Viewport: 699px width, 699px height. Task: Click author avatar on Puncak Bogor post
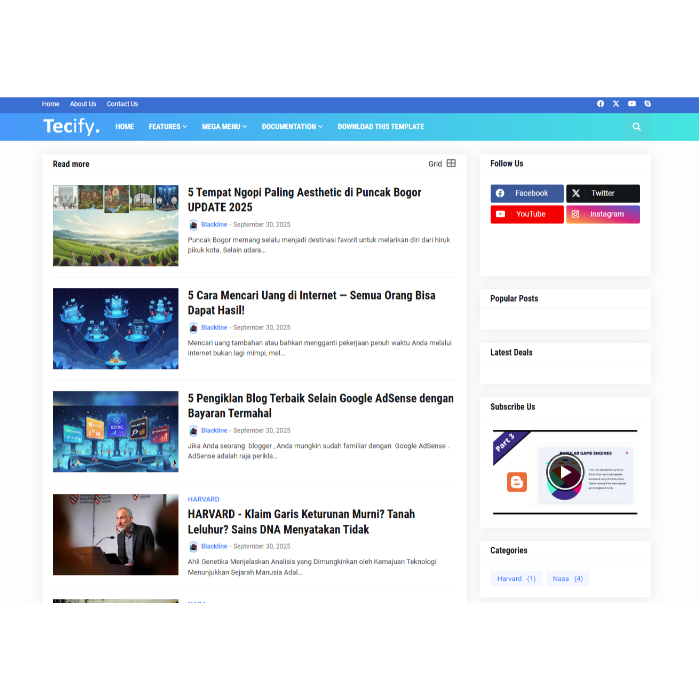(x=193, y=225)
